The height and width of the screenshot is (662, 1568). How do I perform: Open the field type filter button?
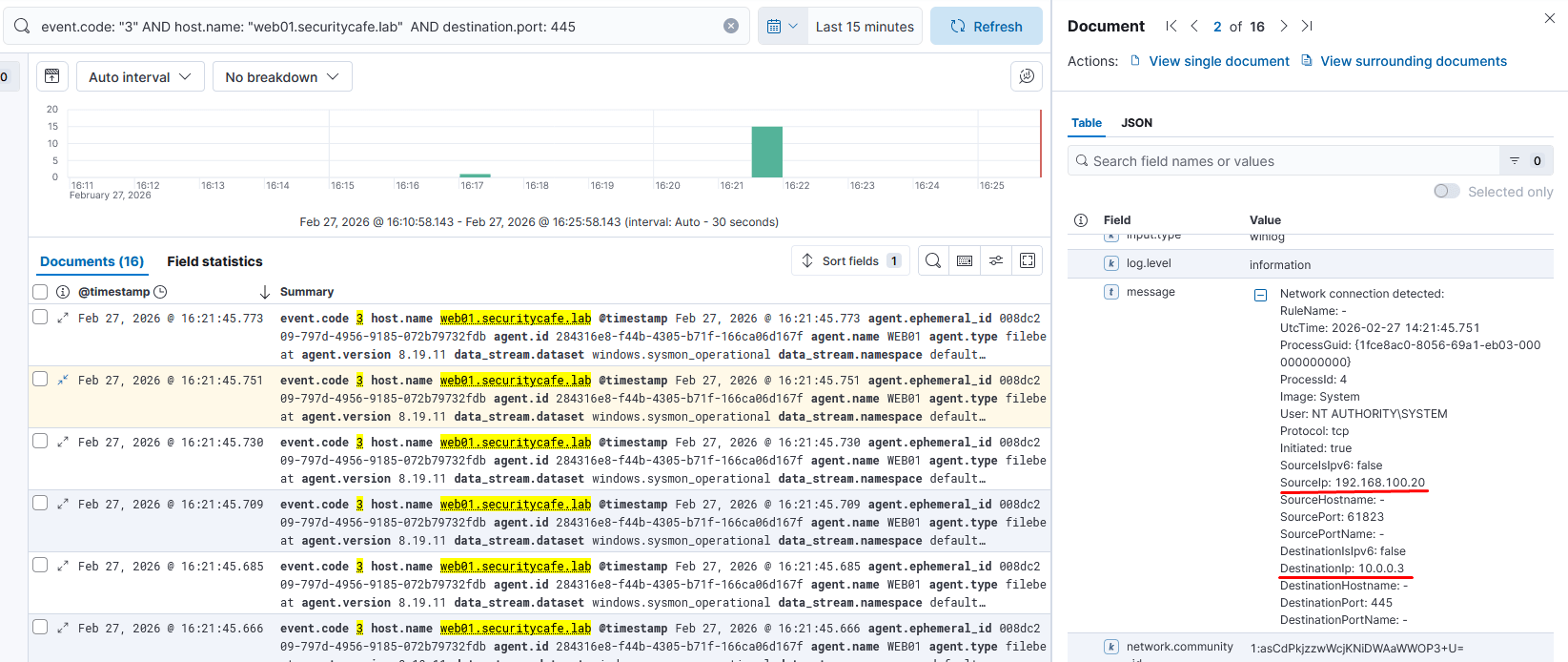pos(1526,160)
